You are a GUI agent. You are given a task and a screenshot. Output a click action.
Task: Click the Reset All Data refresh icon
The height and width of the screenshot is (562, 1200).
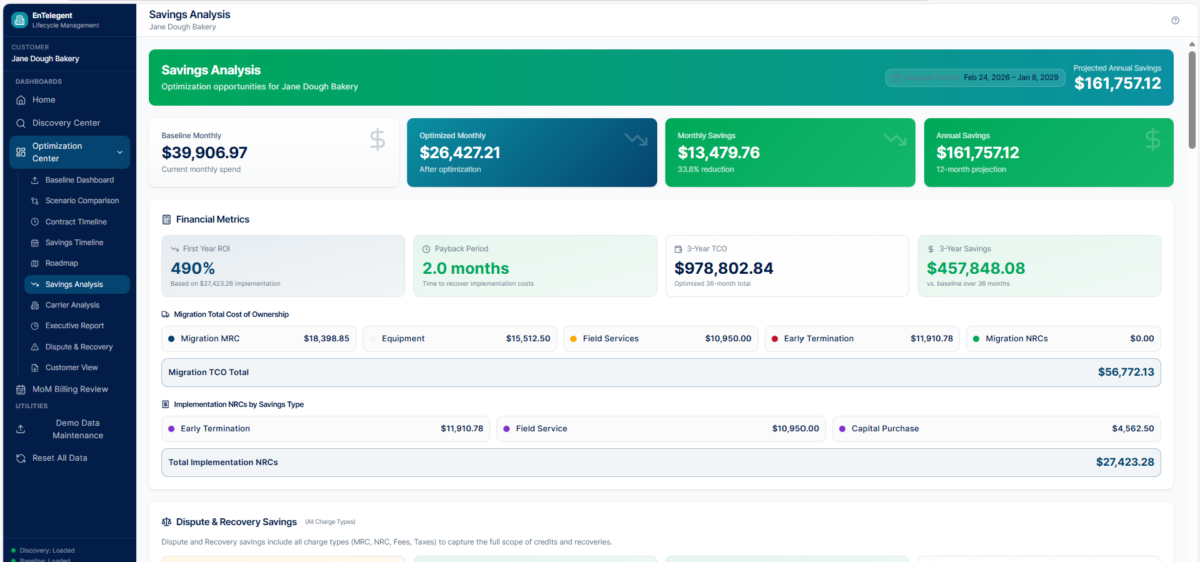point(21,458)
